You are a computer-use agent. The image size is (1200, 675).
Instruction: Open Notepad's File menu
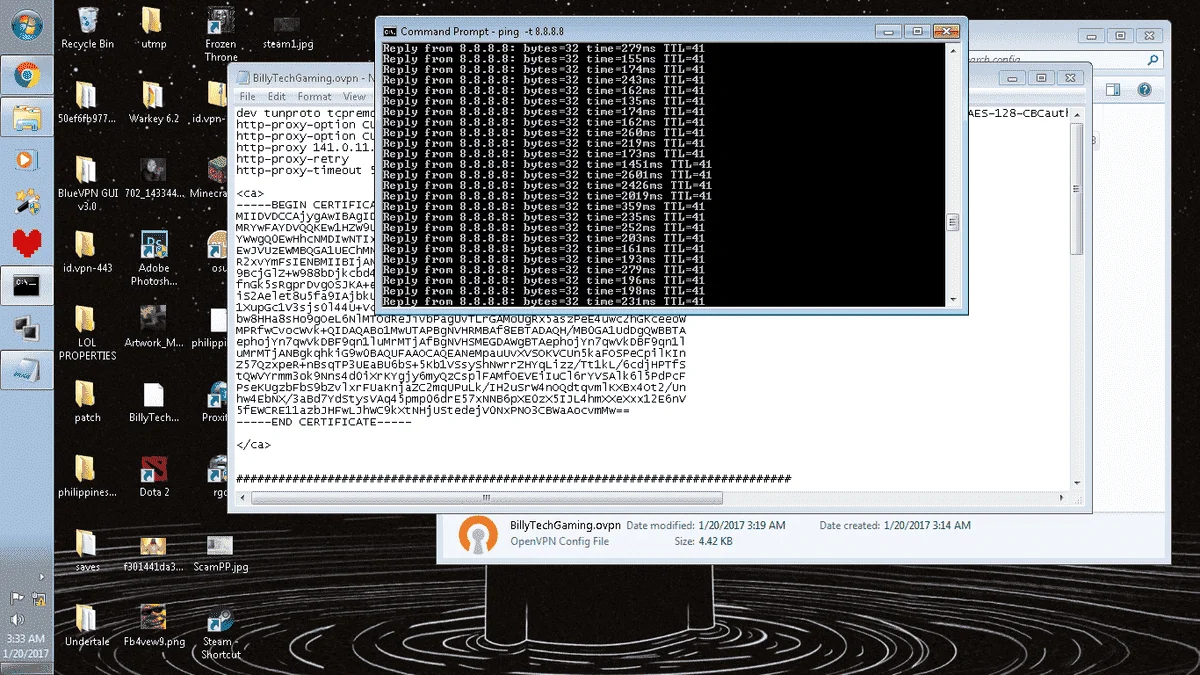tap(247, 97)
